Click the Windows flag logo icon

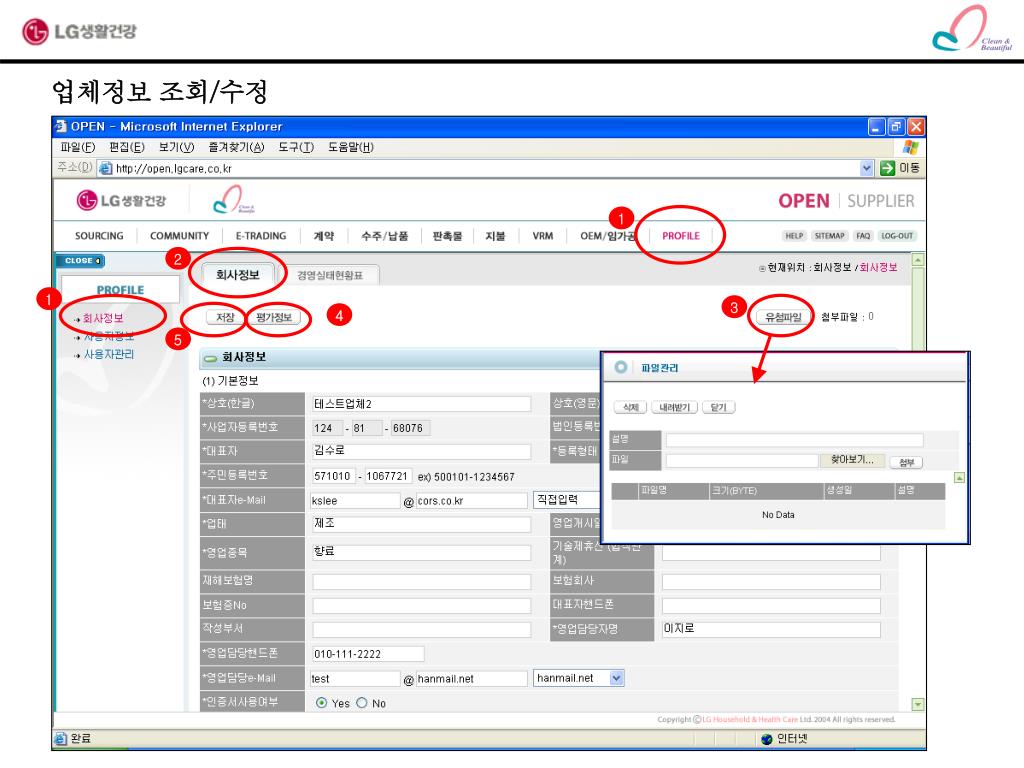click(x=910, y=147)
